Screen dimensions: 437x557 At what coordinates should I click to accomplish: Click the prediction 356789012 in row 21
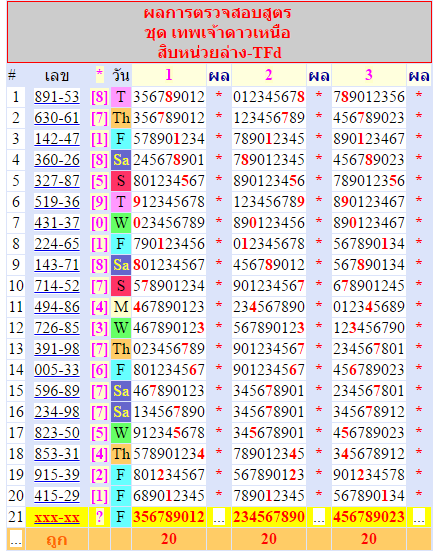click(x=169, y=517)
